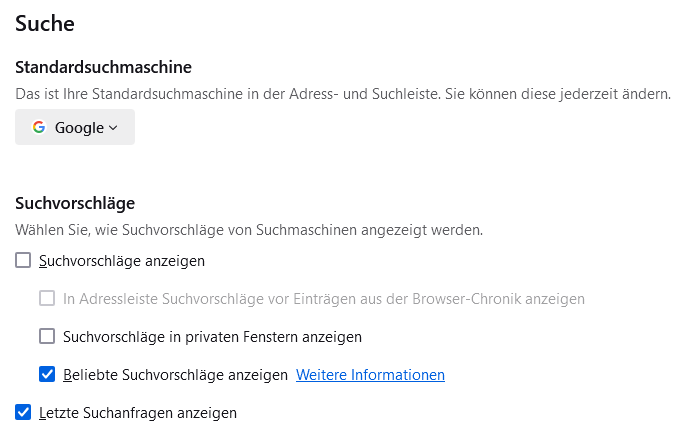Tick the greyed-out Adressleiste Suchvorschläge checkbox
The height and width of the screenshot is (445, 684).
click(47, 298)
